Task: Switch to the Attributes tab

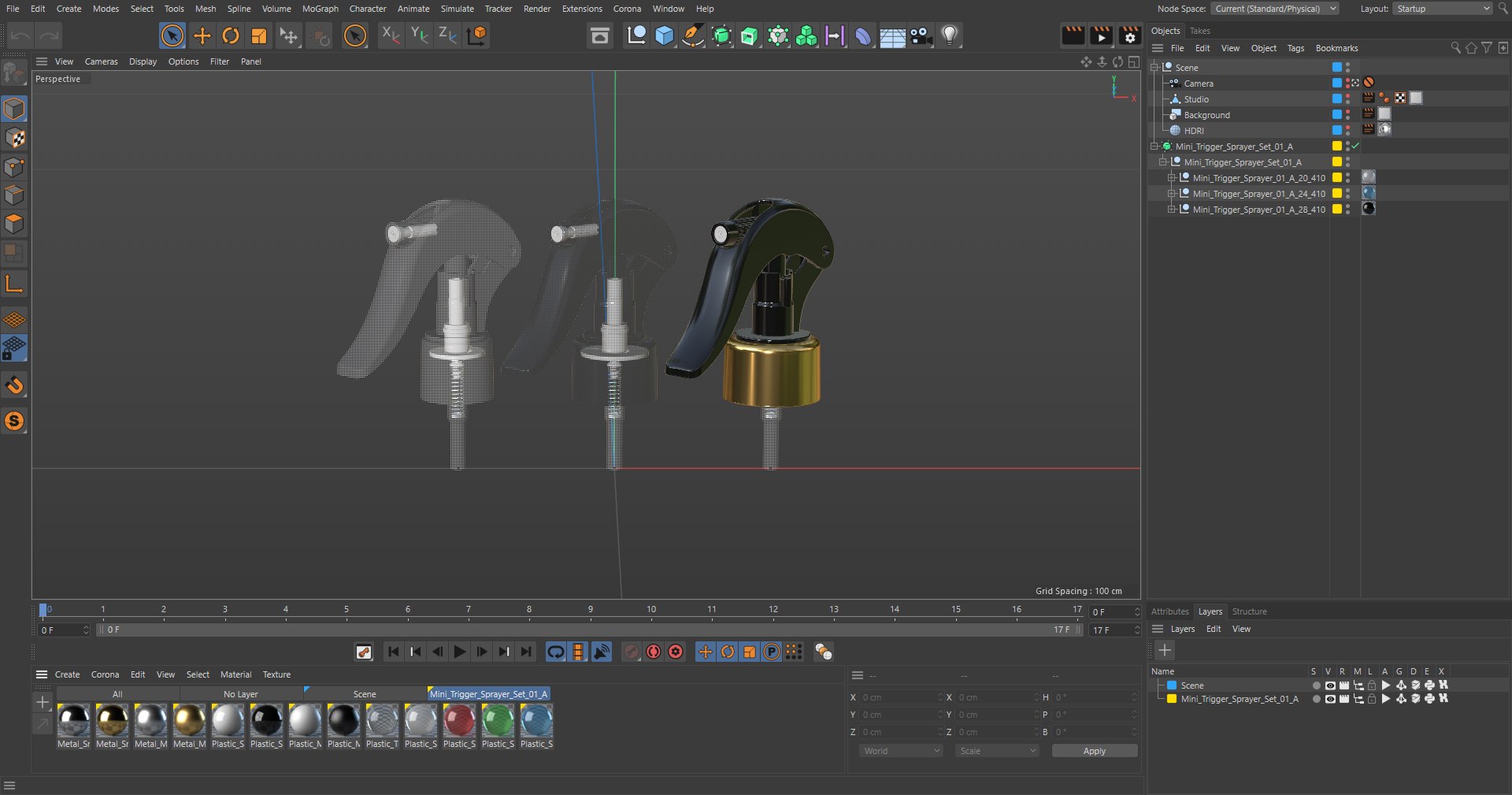Action: (1169, 611)
